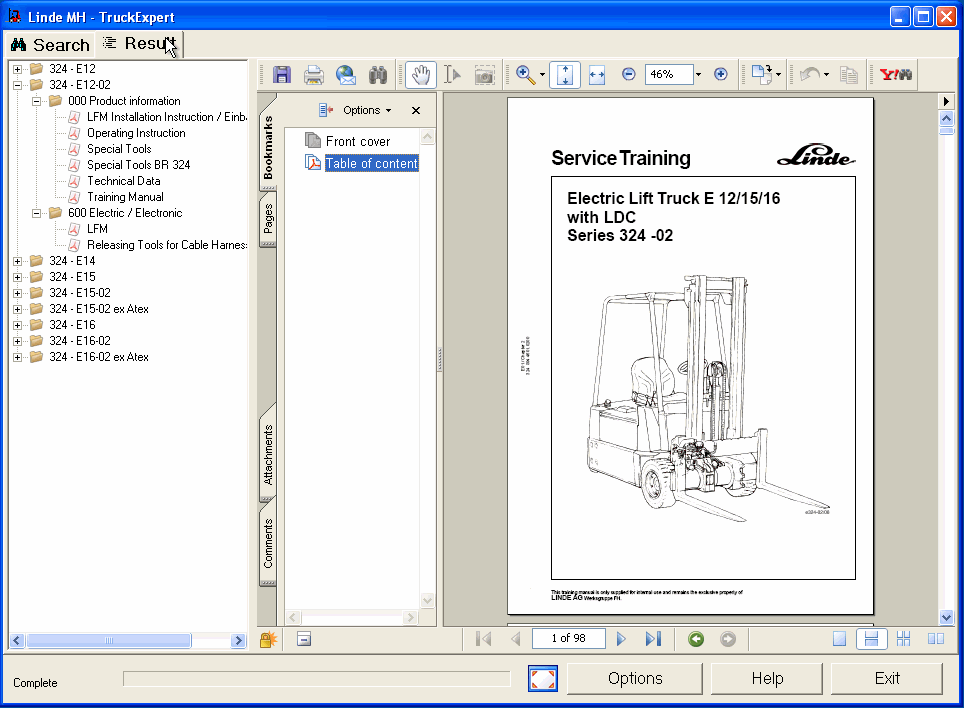Viewport: 964px width, 708px height.
Task: Toggle the Fit Page view button
Action: [x=565, y=75]
